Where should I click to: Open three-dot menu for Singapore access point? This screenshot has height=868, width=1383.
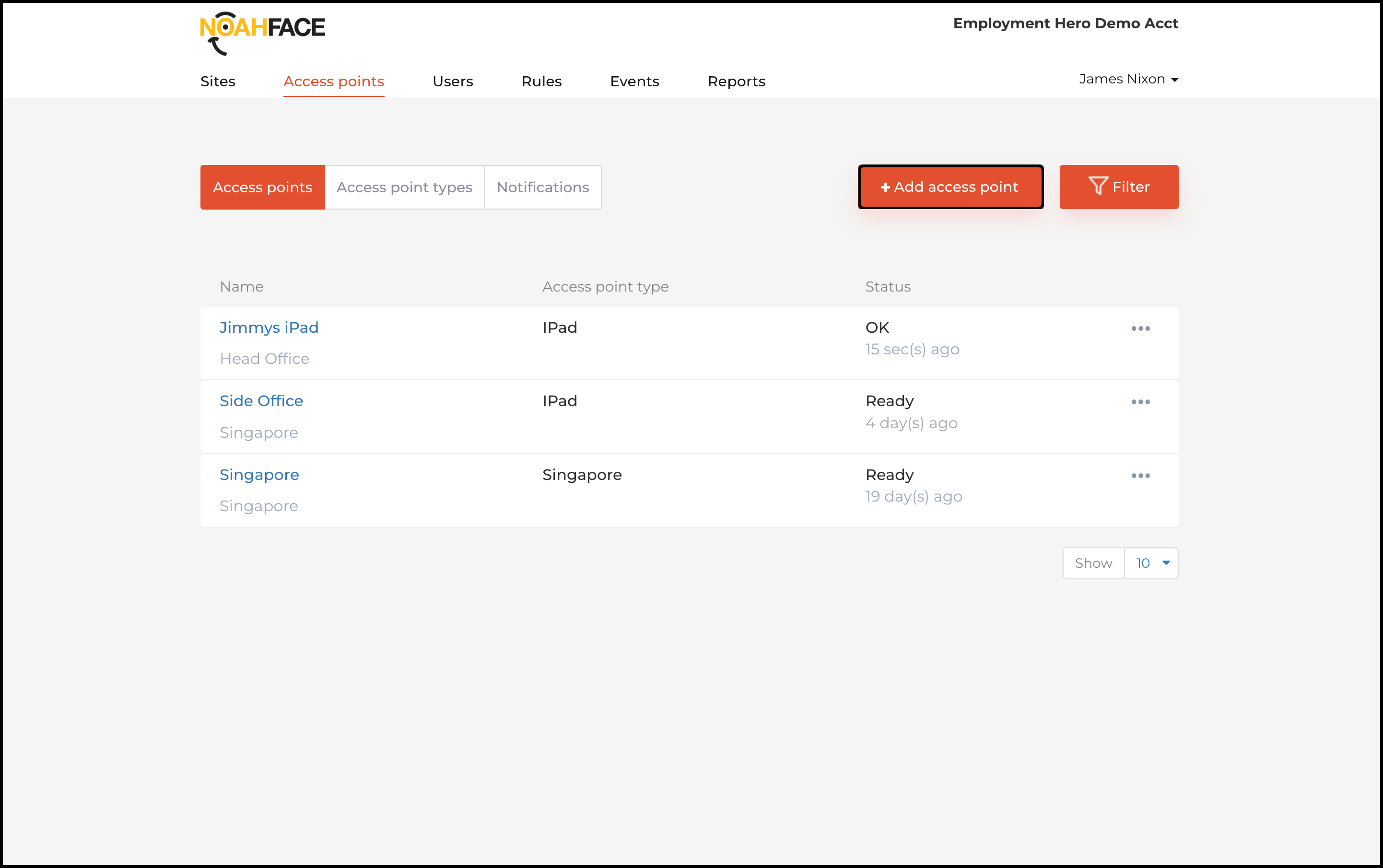tap(1140, 475)
